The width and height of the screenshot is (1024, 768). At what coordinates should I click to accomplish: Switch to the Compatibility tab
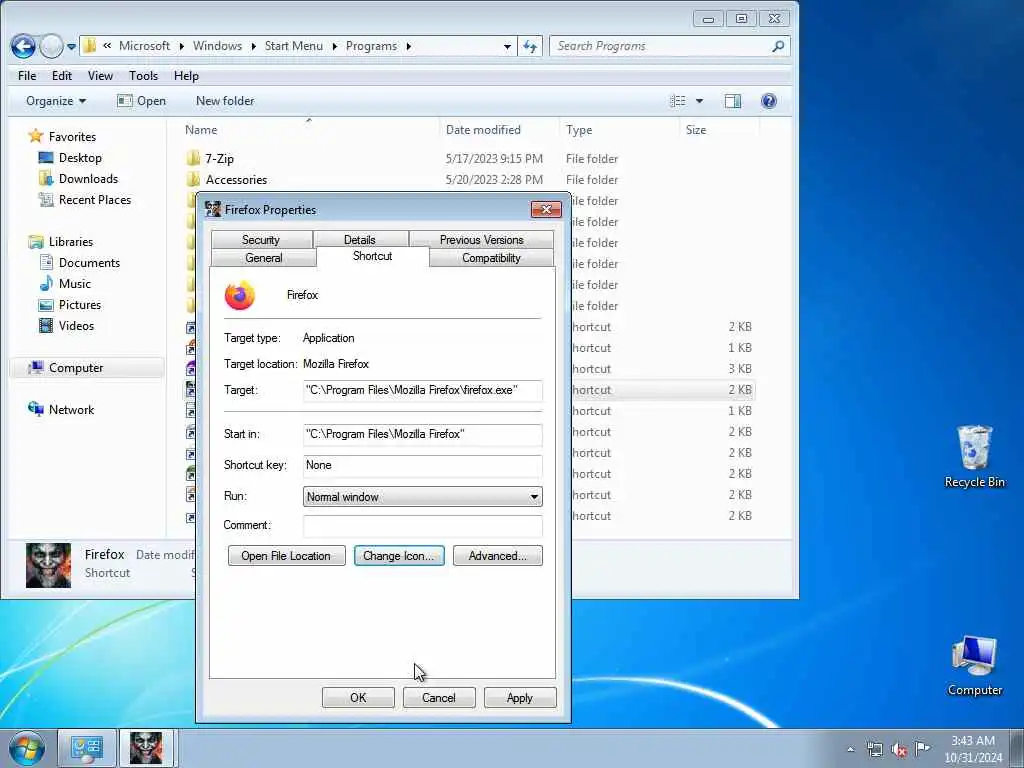(491, 258)
